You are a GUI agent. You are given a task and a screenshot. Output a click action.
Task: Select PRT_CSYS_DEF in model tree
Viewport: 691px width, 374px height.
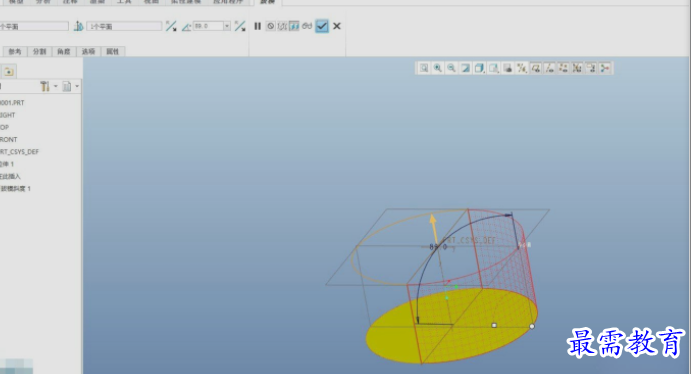click(x=19, y=152)
